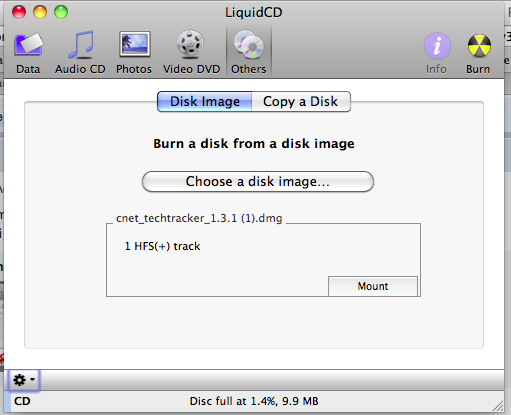Select the Photos disc section
The image size is (511, 415).
[x=134, y=52]
